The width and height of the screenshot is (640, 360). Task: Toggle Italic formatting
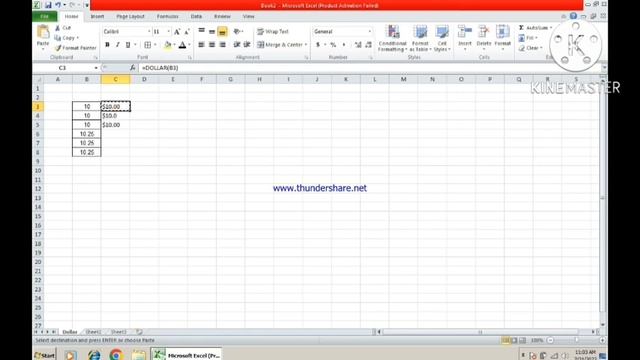pos(118,45)
